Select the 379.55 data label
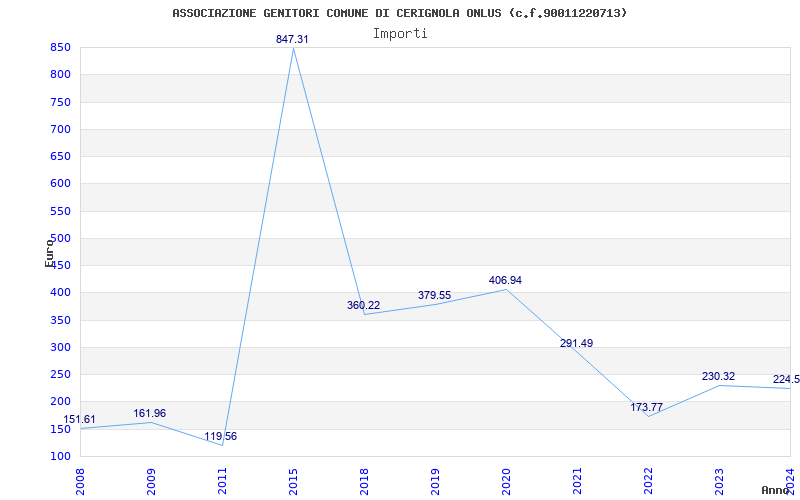The height and width of the screenshot is (500, 800). point(434,295)
